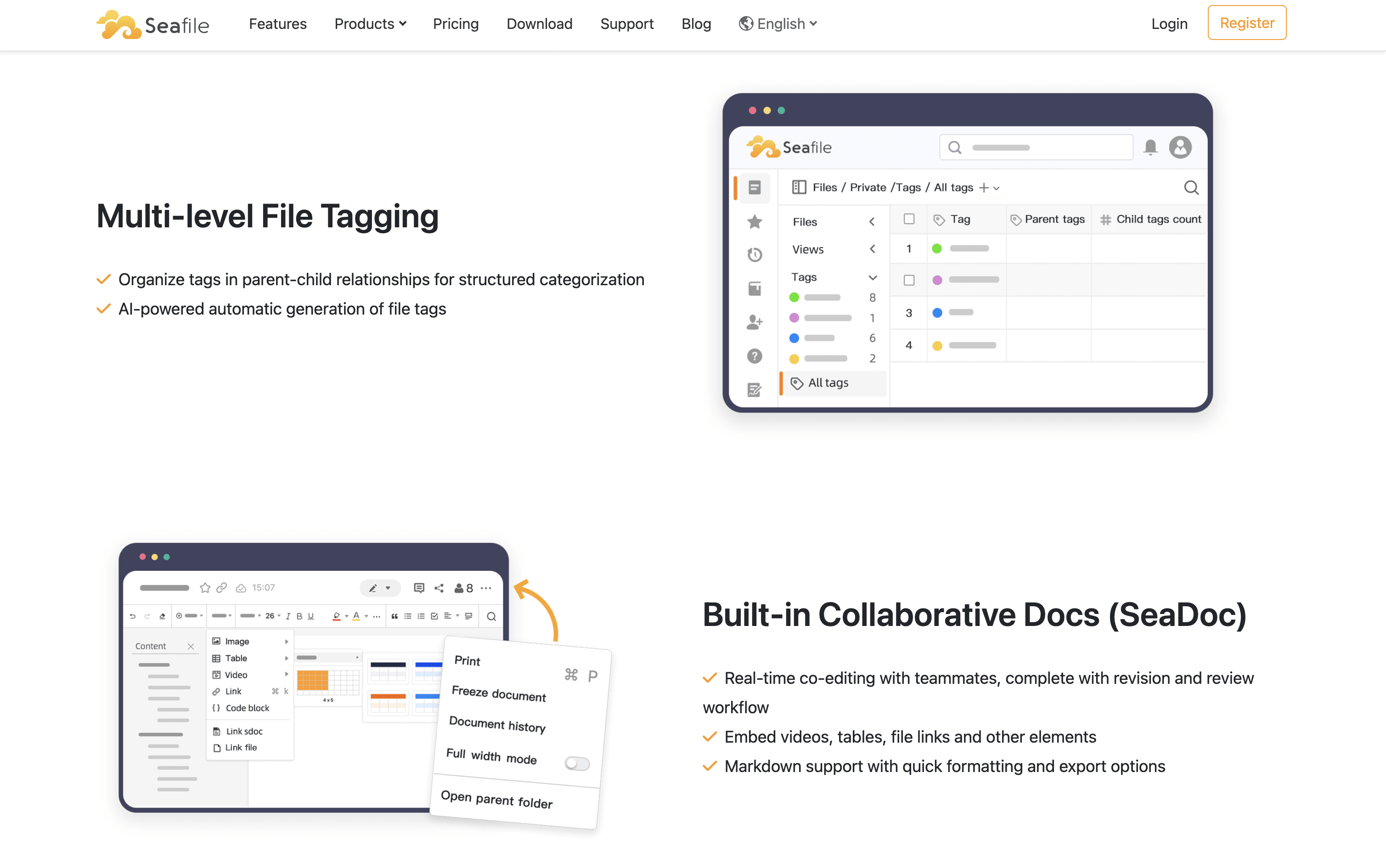Expand the Views section chevron

873,249
